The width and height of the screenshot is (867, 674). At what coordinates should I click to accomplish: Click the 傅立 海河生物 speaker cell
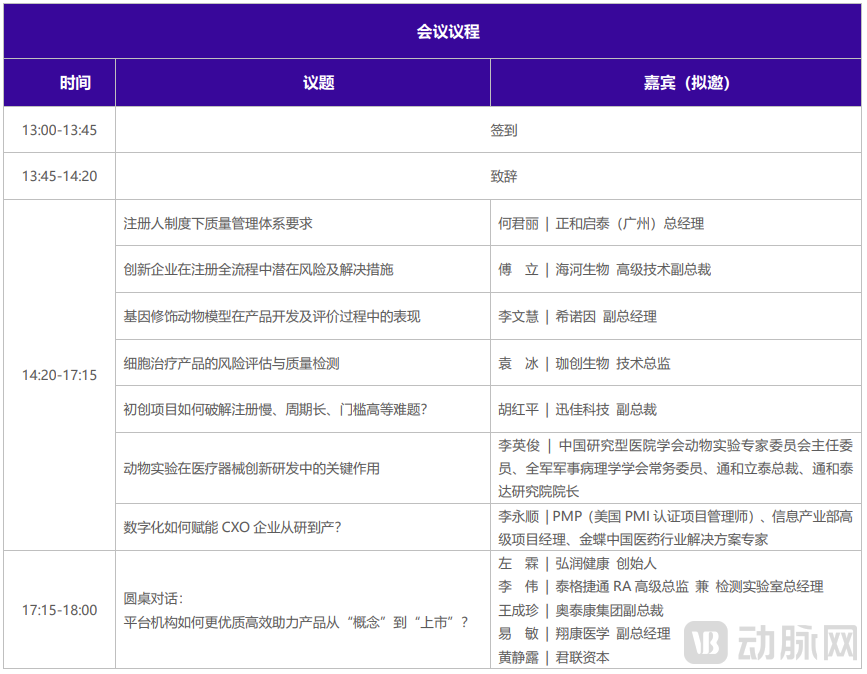(609, 270)
